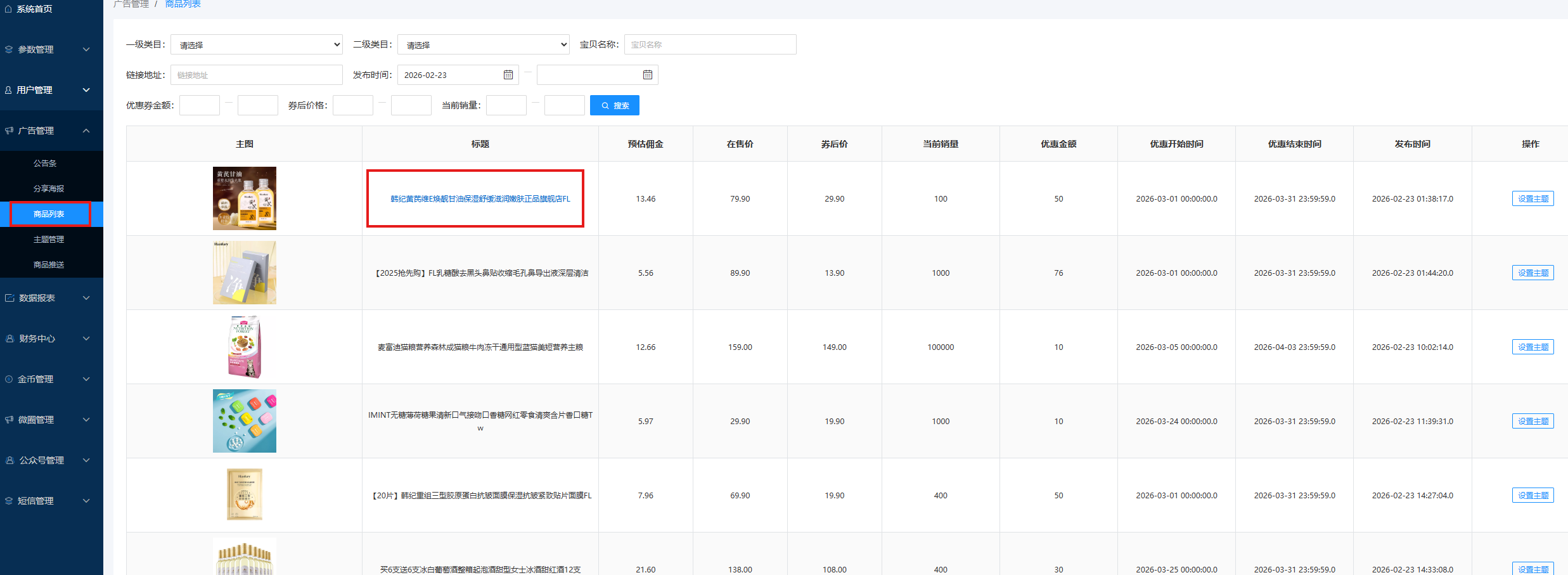This screenshot has height=575, width=1568.
Task: Collapse the 广告管理 sidebar section
Action: [x=86, y=131]
